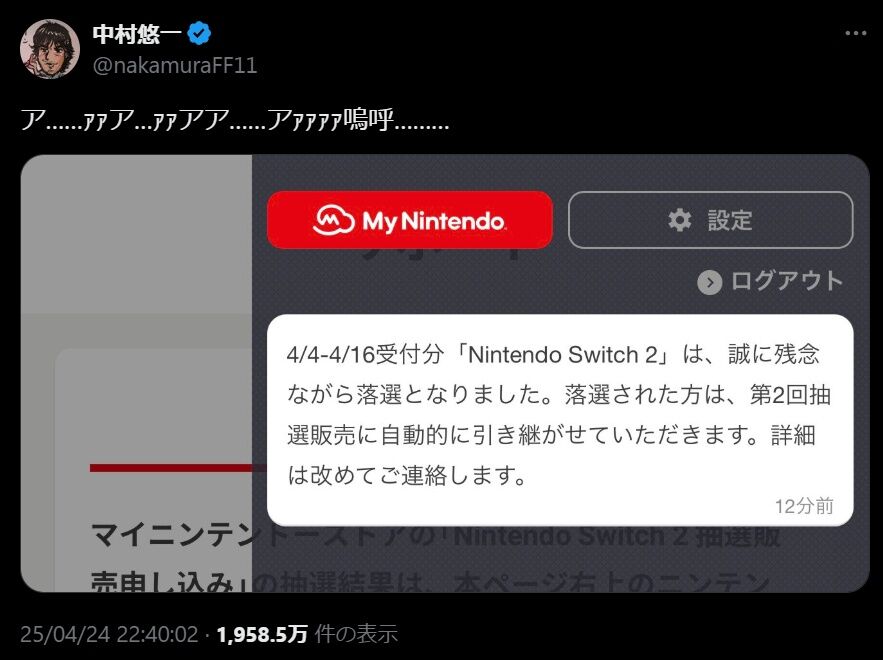Open the red My Nintendo button

click(410, 220)
